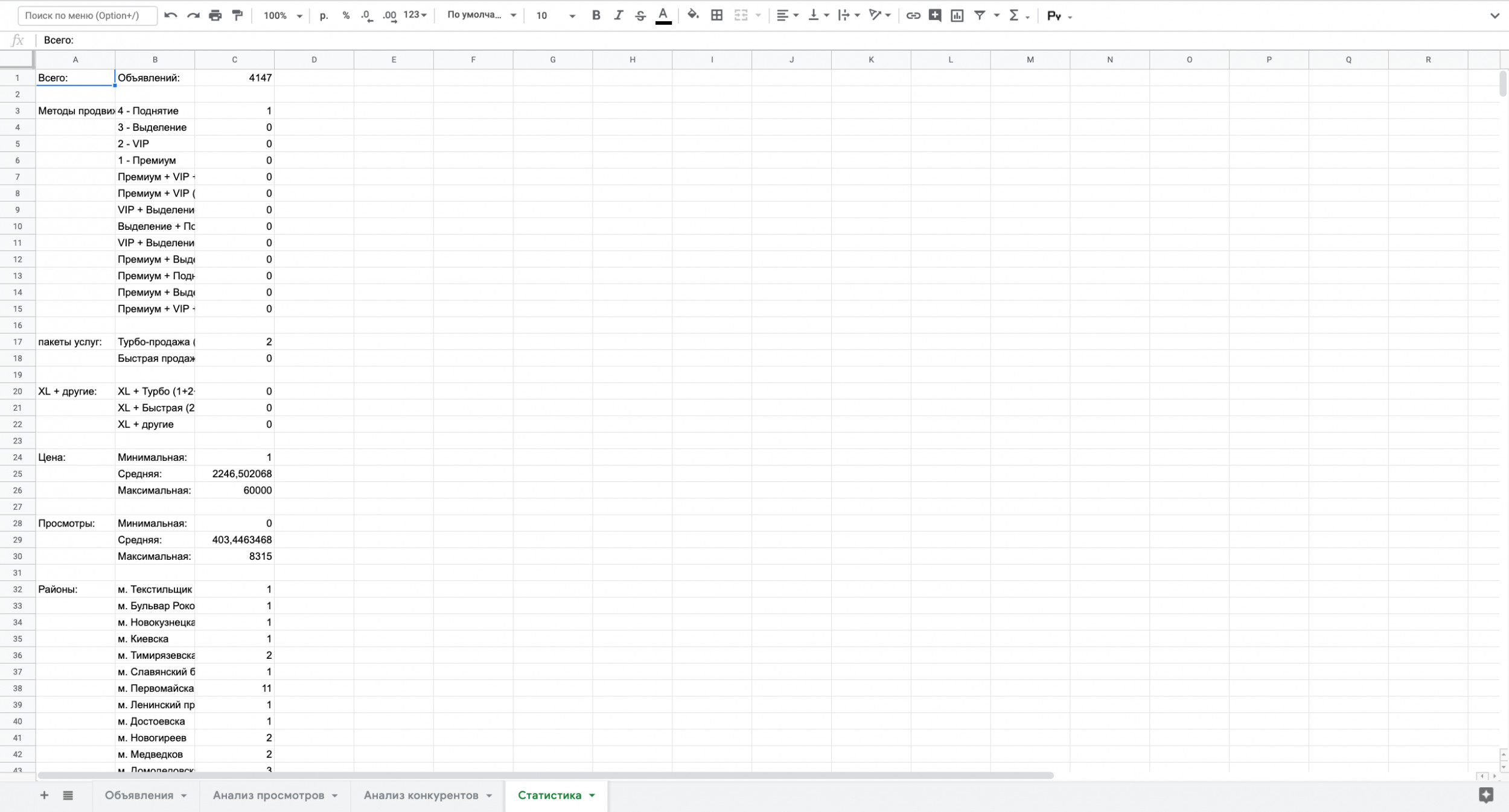Select cell with value 60000
This screenshot has width=1509, height=812.
234,490
